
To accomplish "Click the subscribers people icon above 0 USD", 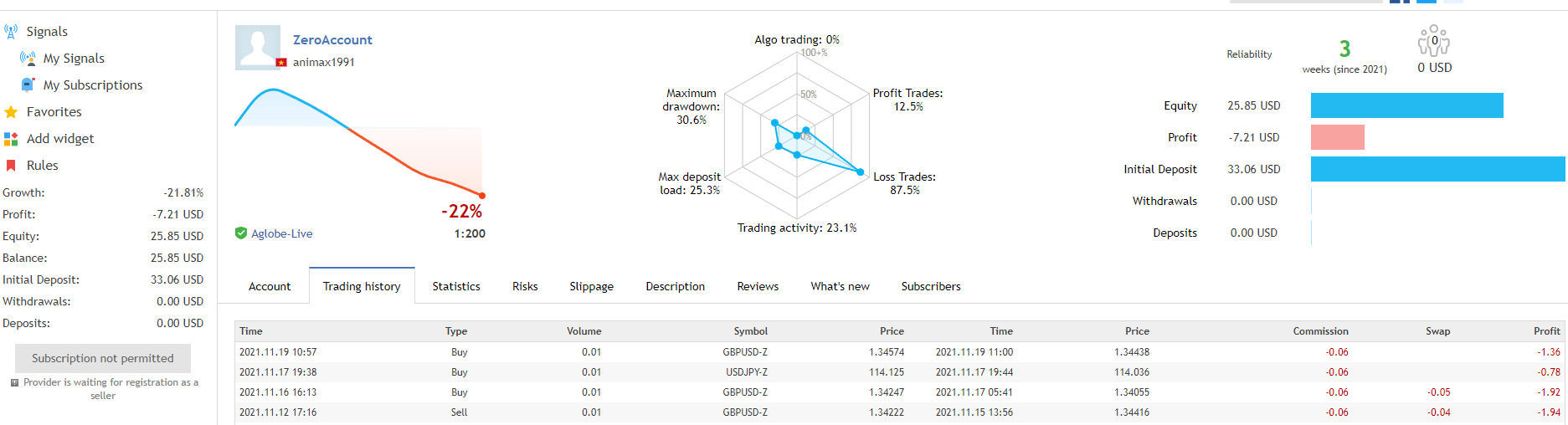I will (1433, 41).
